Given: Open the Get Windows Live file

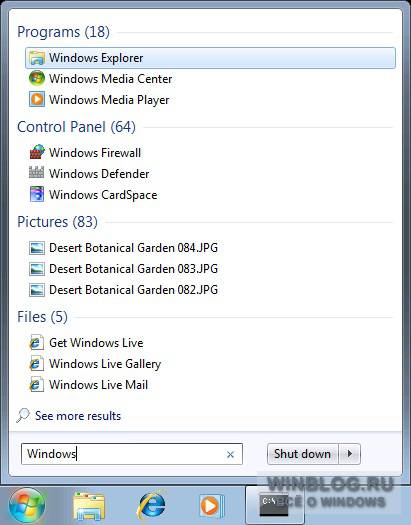Looking at the screenshot, I should click(x=96, y=343).
